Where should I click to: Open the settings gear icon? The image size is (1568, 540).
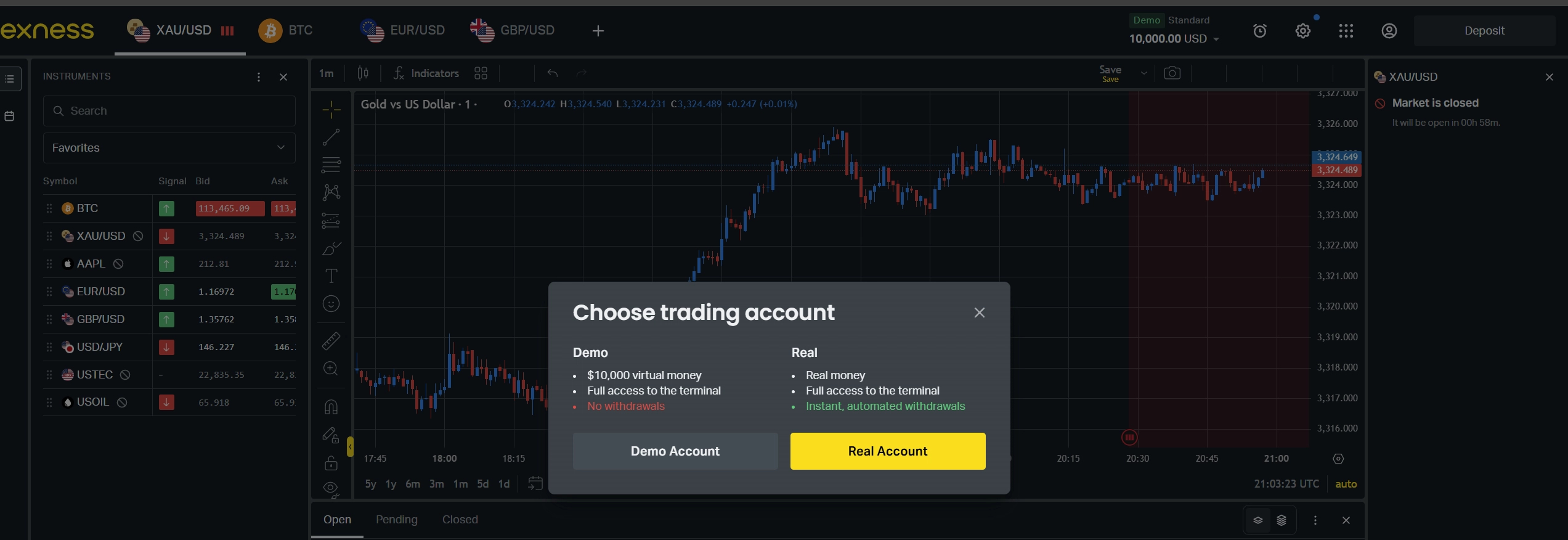coord(1302,31)
